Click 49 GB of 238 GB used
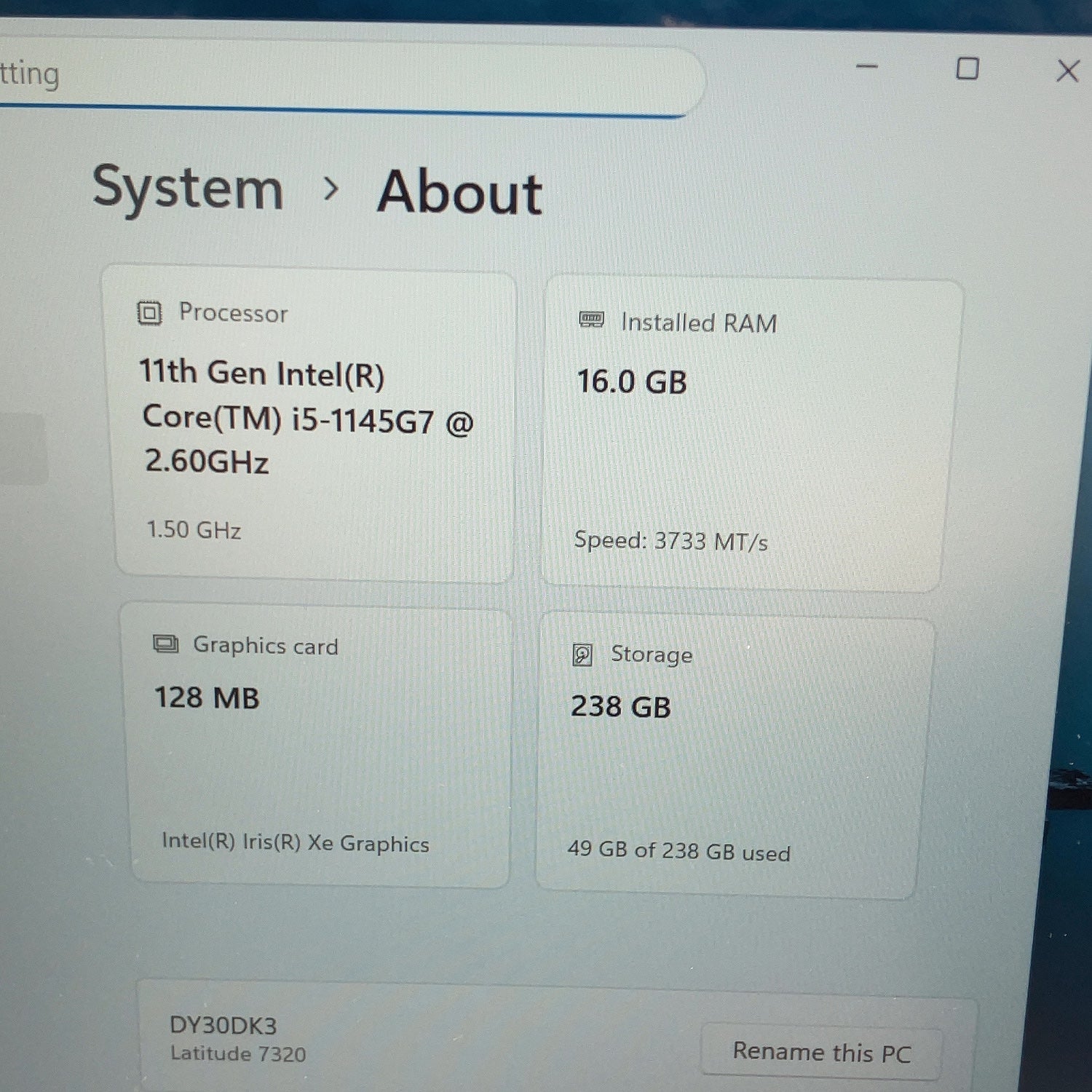The width and height of the screenshot is (1092, 1092). pos(678,850)
